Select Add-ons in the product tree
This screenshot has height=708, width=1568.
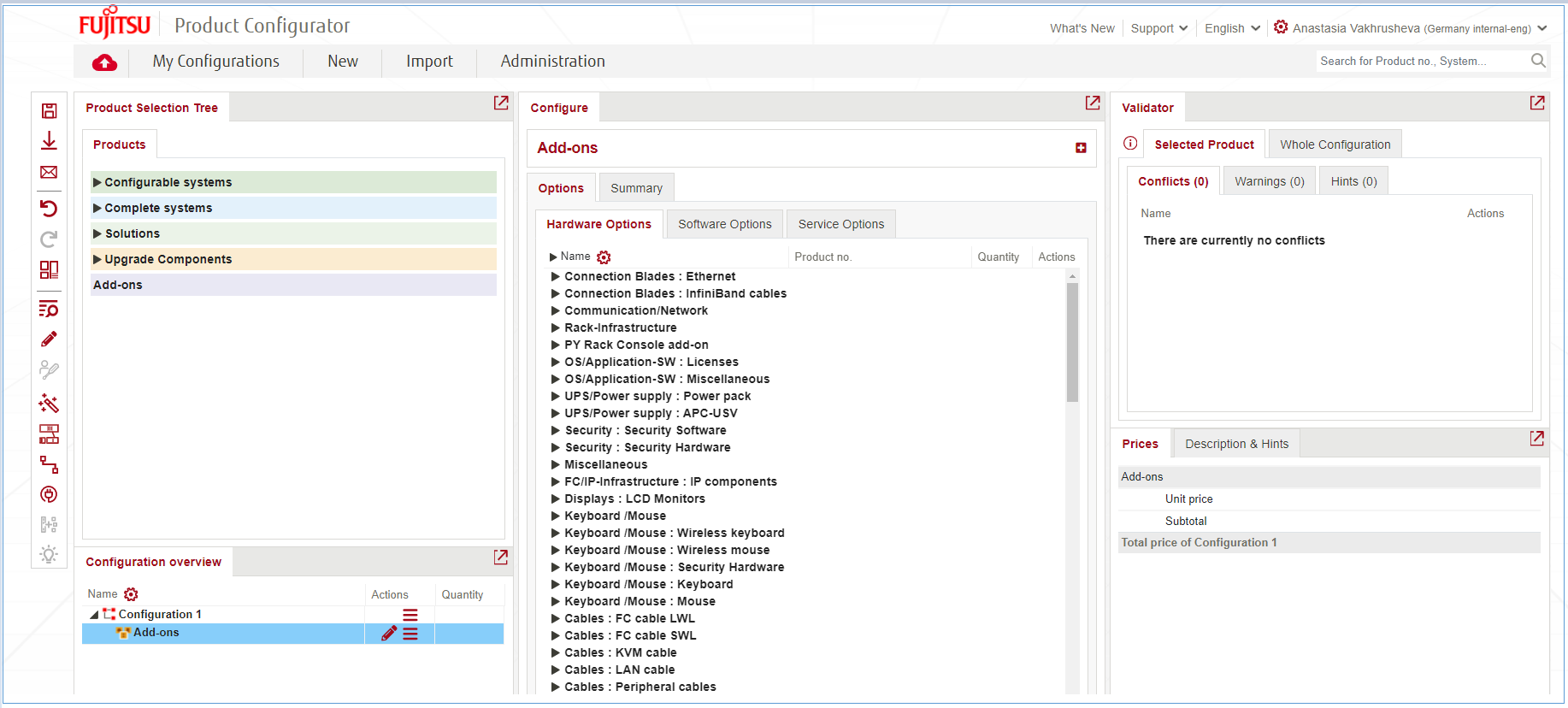(x=293, y=285)
